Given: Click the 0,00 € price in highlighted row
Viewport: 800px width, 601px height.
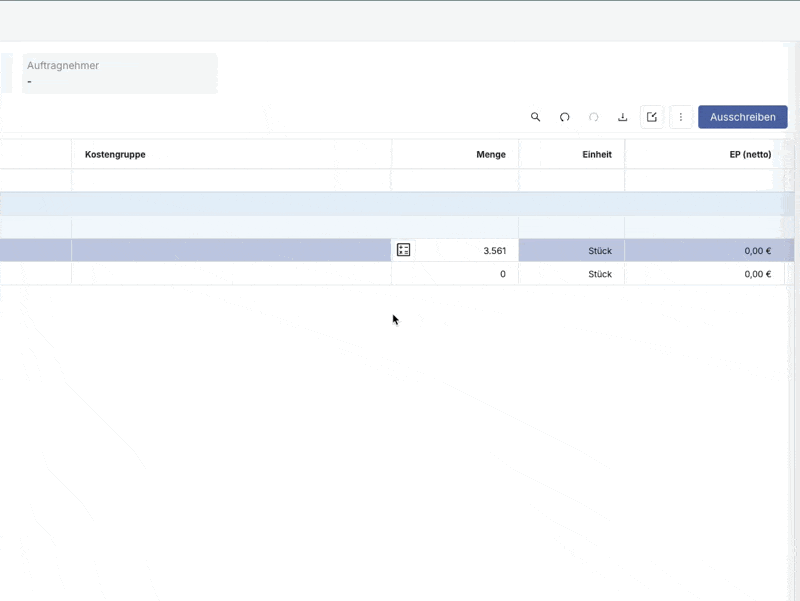Looking at the screenshot, I should (757, 251).
